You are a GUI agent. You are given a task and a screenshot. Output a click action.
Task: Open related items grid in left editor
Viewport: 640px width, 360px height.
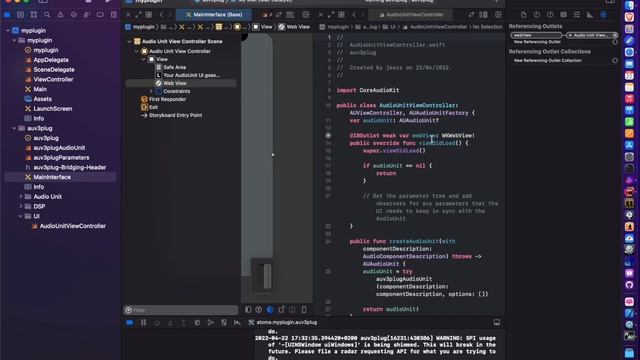tap(149, 15)
